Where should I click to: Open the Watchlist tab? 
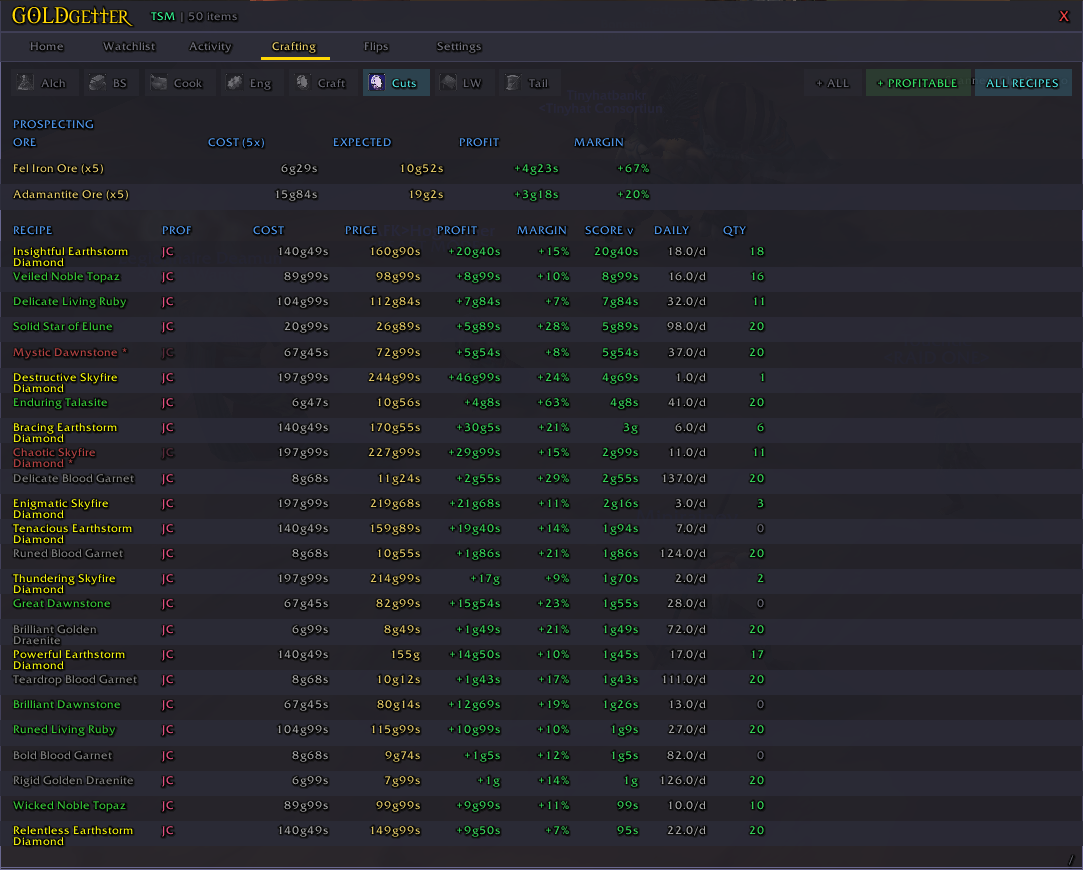[x=129, y=47]
